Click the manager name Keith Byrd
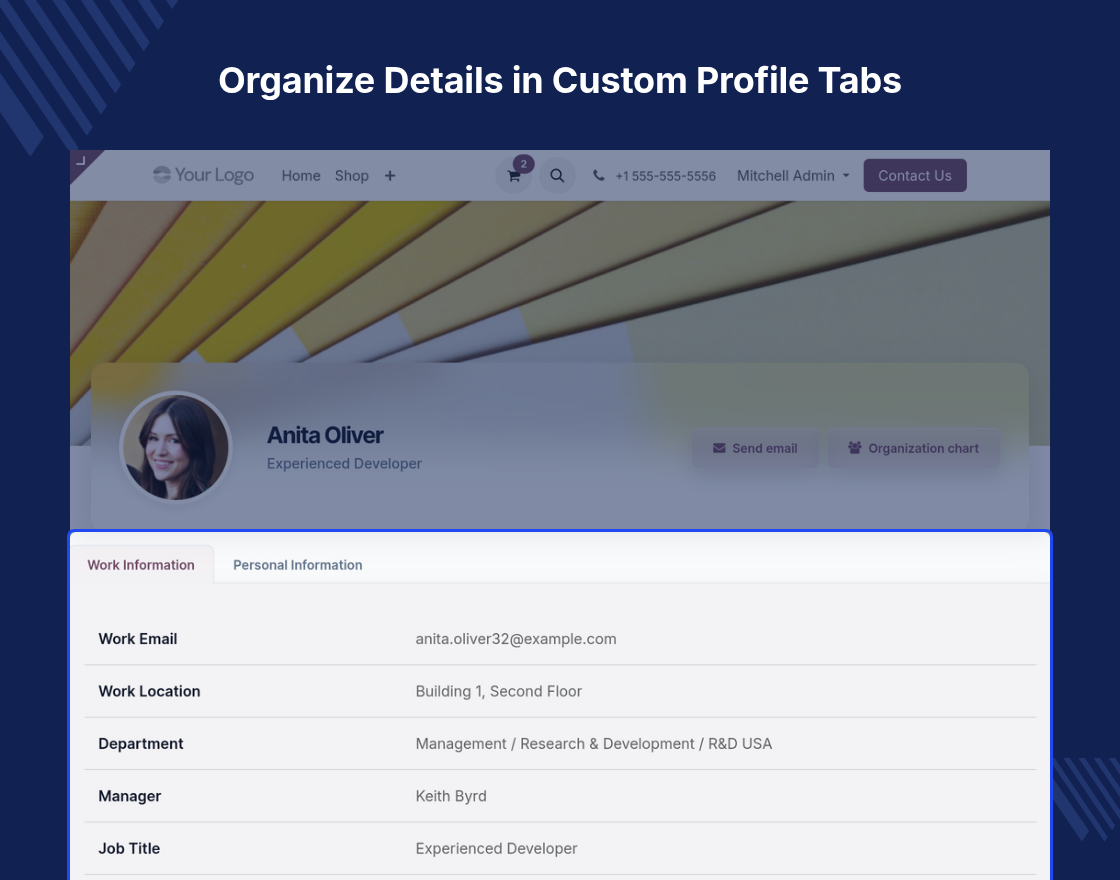This screenshot has height=880, width=1120. [451, 796]
